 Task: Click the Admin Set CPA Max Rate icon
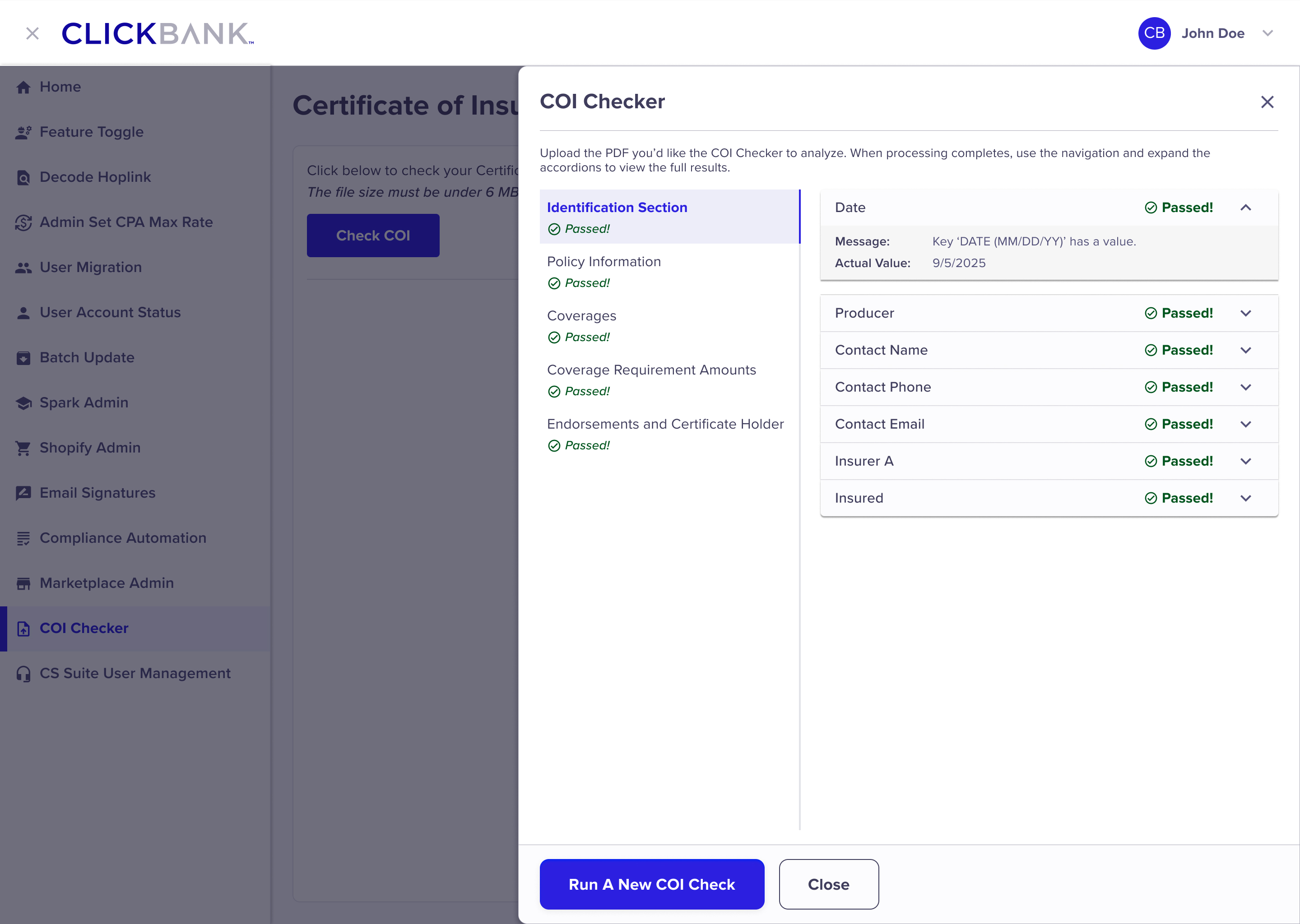(x=23, y=222)
